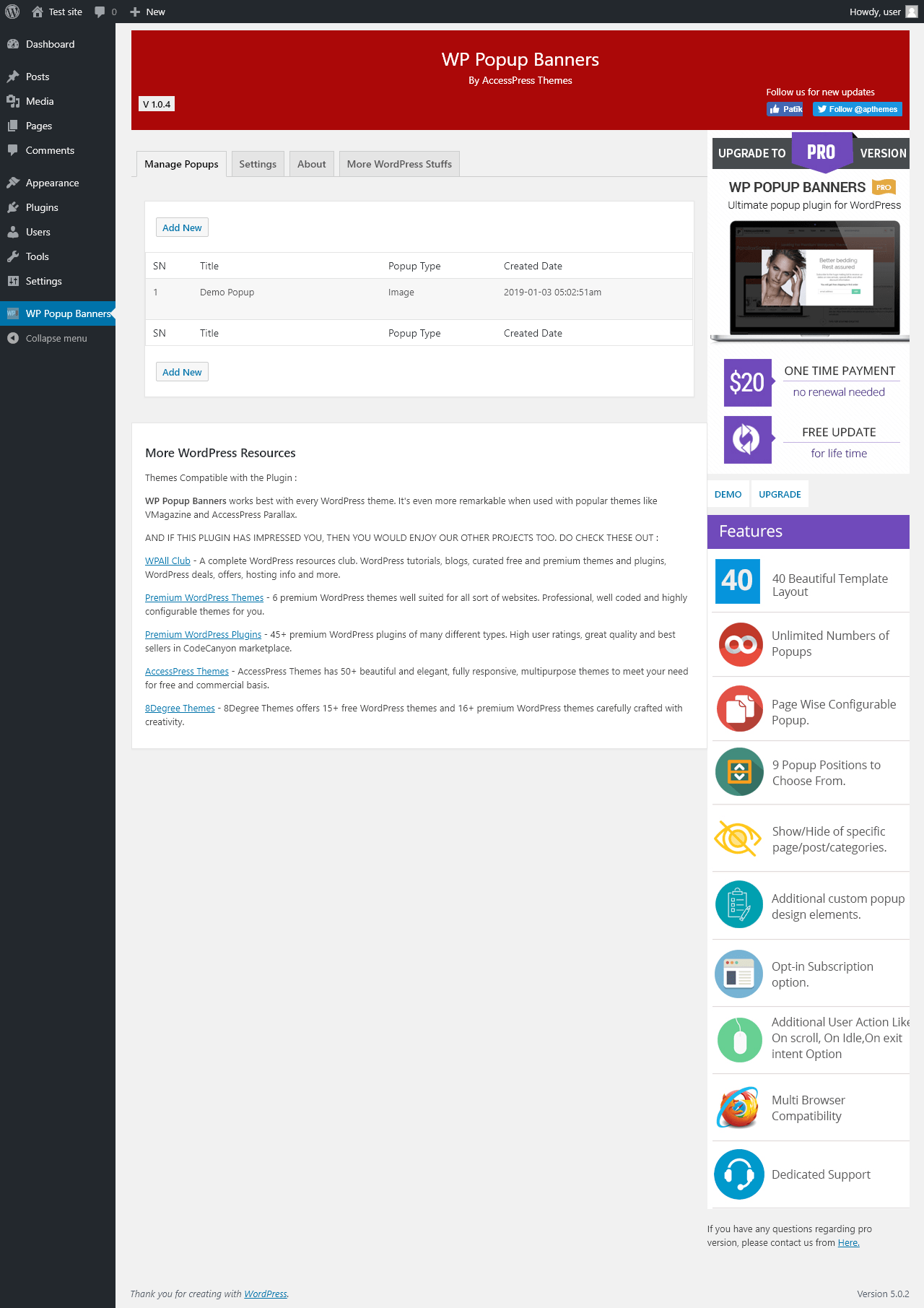Click the user avatar next to Howdy

(912, 12)
